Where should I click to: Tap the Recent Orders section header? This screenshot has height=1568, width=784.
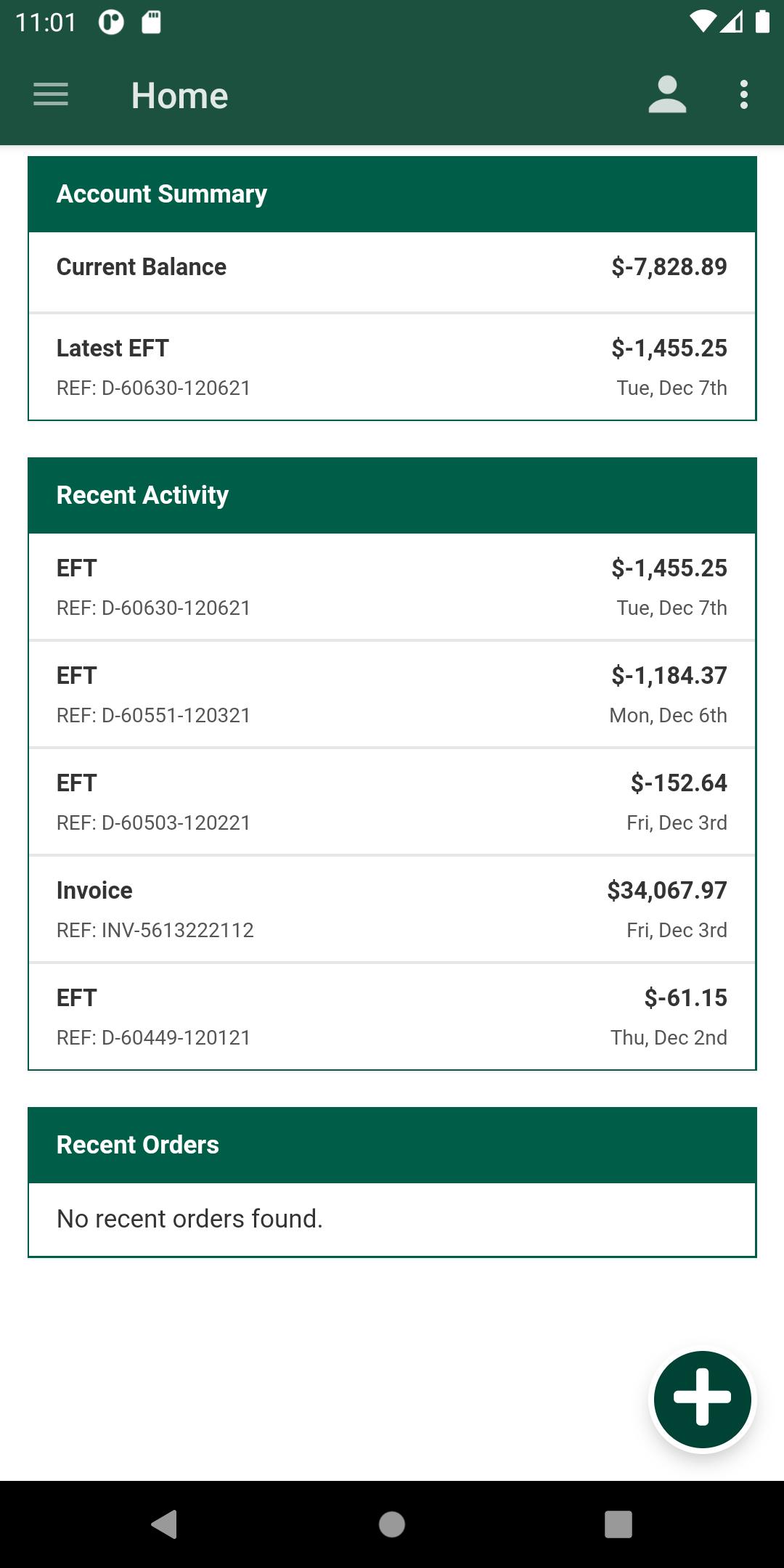click(392, 1145)
